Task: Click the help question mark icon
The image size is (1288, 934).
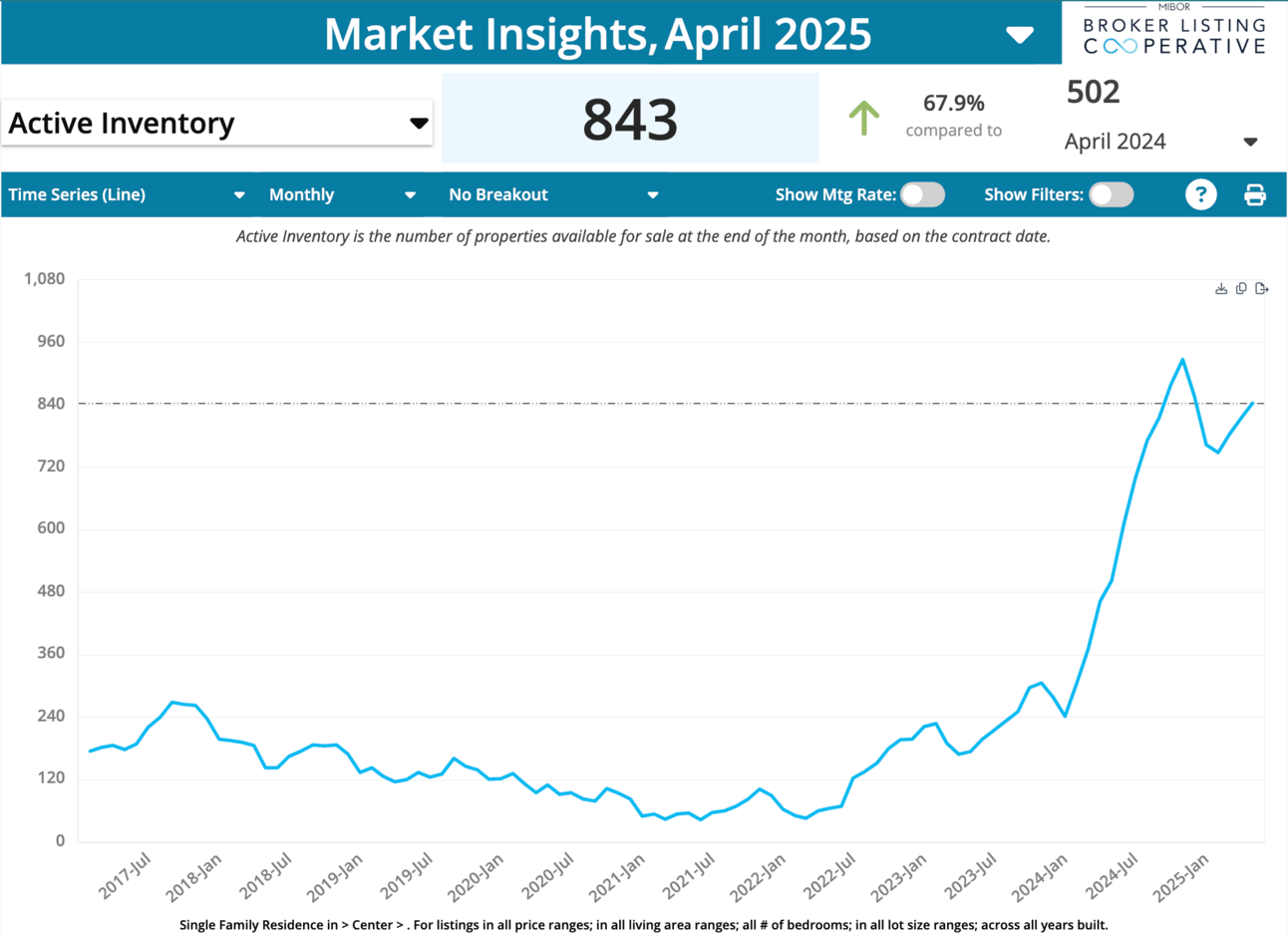Action: tap(1201, 194)
